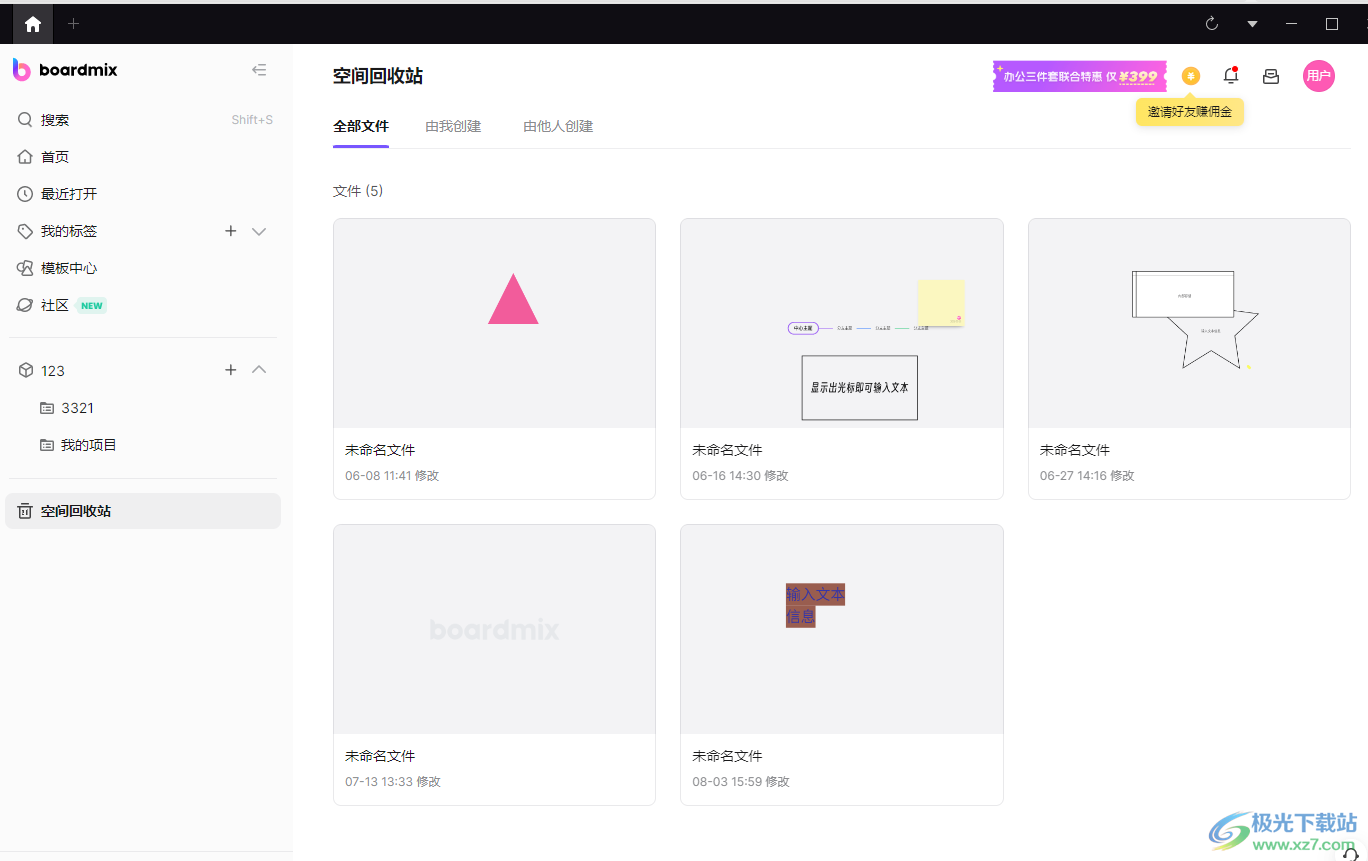1368x861 pixels.
Task: Click the 办公三件套 promo banner
Action: point(1080,76)
